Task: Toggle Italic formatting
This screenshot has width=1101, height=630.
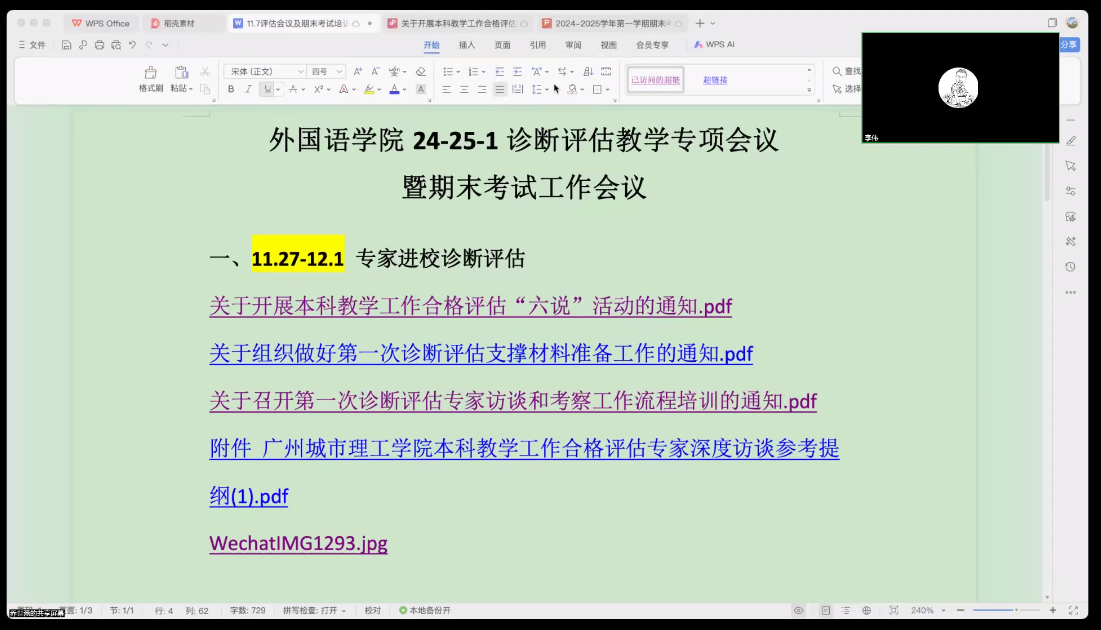Action: (x=248, y=89)
